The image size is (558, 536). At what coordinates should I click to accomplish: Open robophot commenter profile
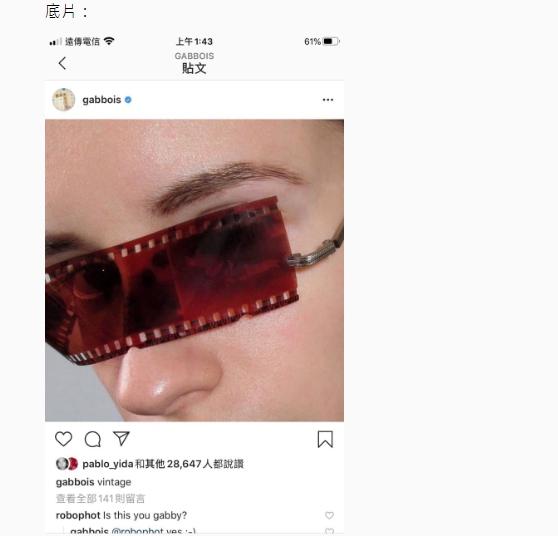(x=78, y=515)
